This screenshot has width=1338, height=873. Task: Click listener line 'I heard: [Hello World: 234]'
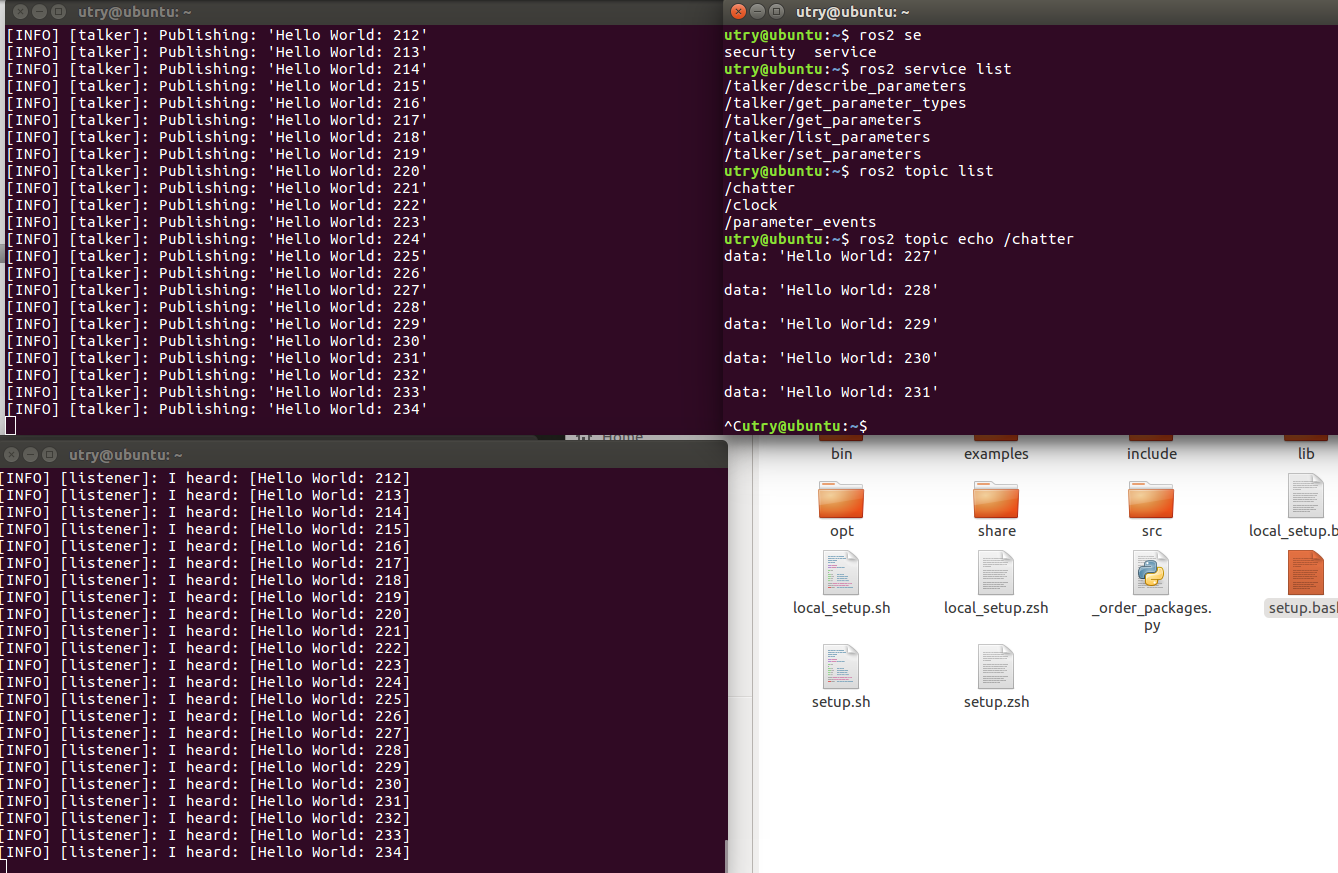coord(205,852)
